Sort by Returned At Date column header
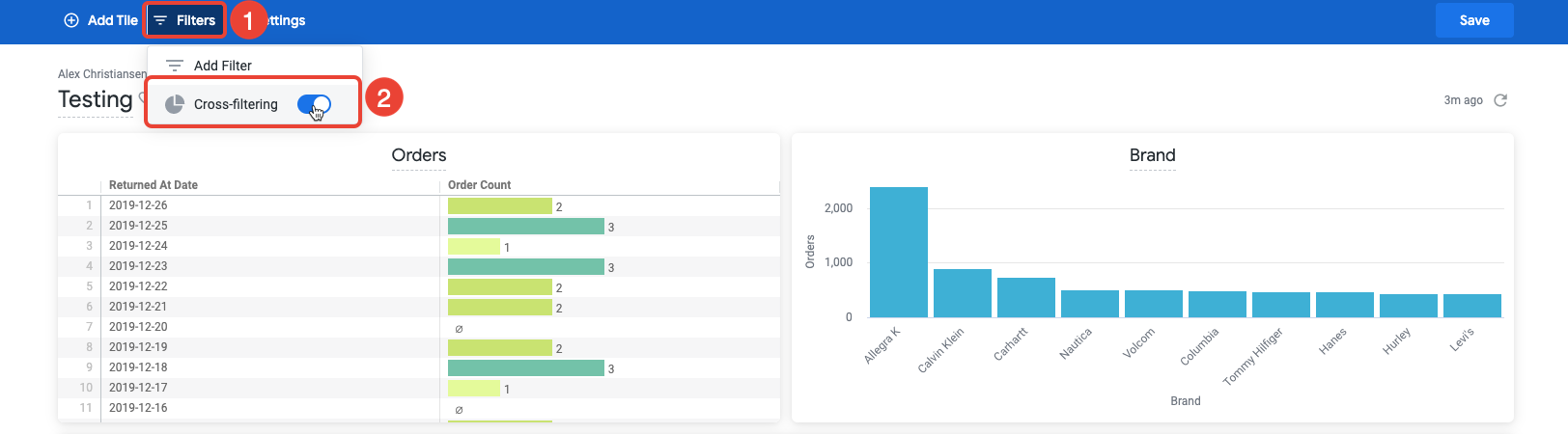Image resolution: width=1568 pixels, height=434 pixels. 154,185
